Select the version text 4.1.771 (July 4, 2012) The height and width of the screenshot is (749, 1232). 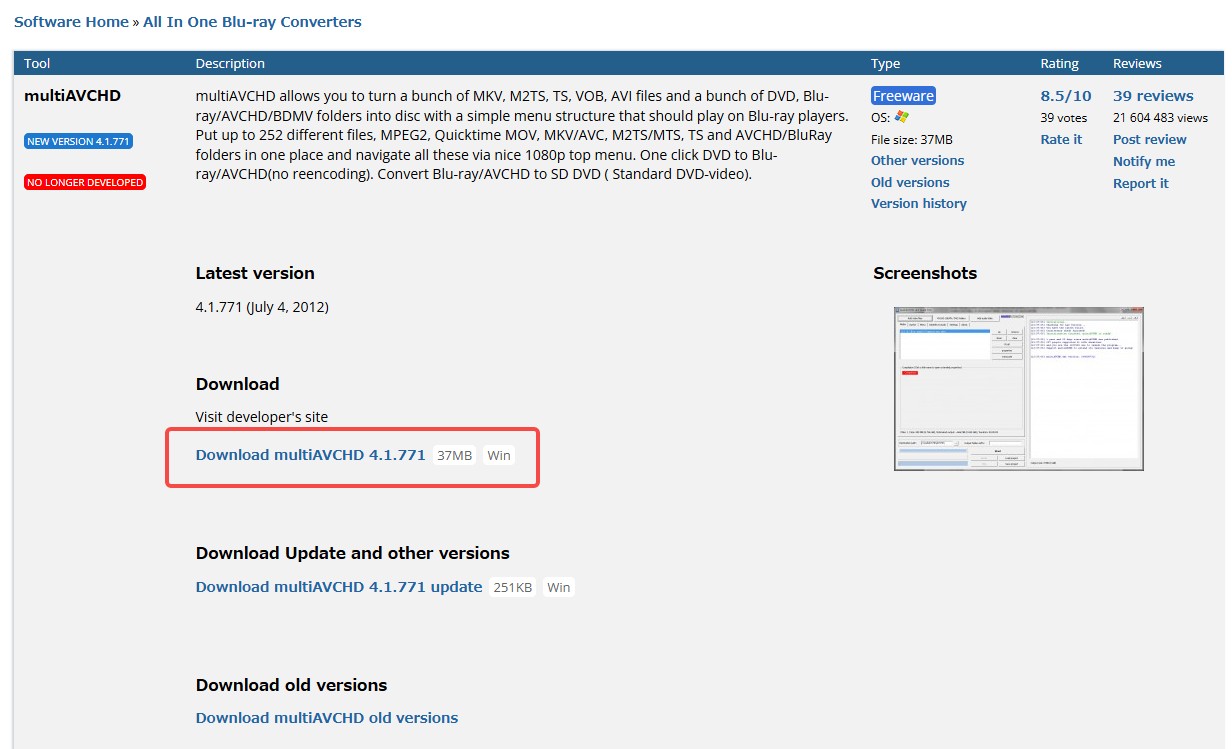click(x=262, y=307)
